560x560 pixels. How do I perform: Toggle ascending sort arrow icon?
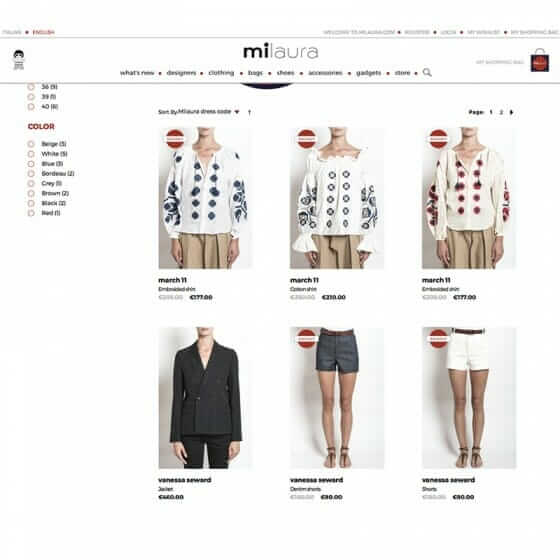tap(249, 112)
